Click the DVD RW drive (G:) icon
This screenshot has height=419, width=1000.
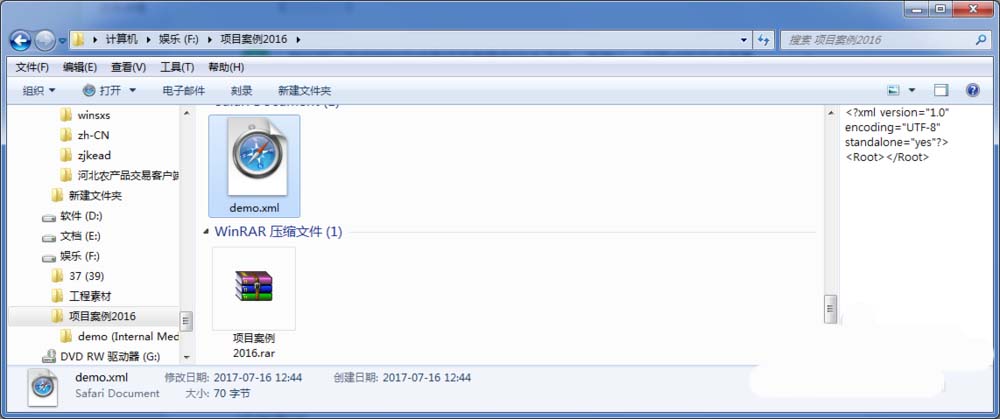click(x=48, y=356)
